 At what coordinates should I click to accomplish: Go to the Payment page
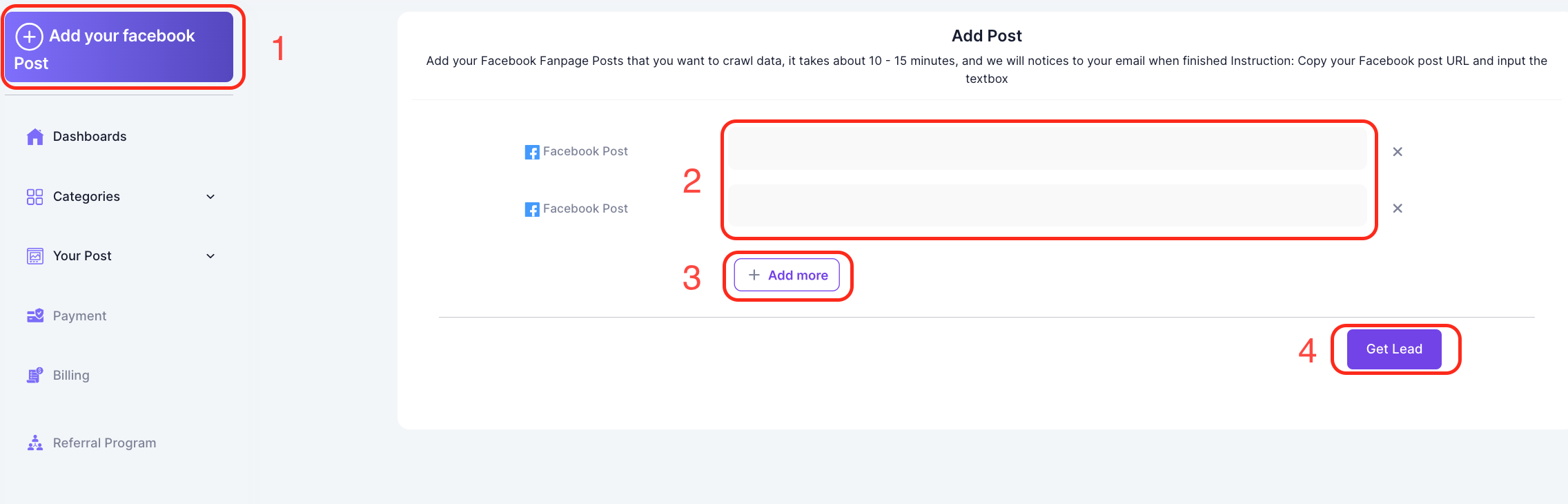79,316
